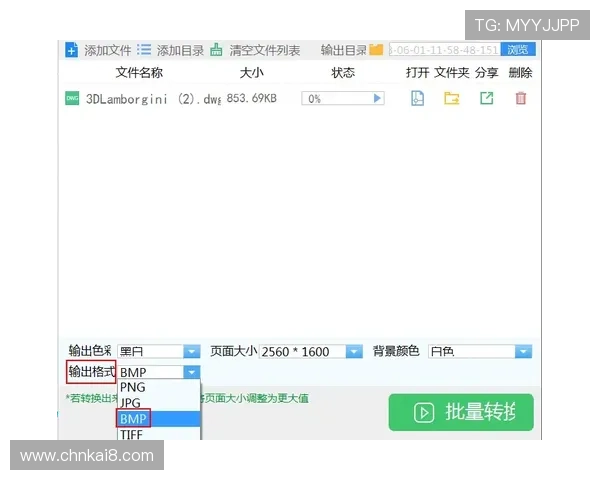Click the 文件名称 column header
Image resolution: width=600 pixels, height=480 pixels.
coord(139,72)
